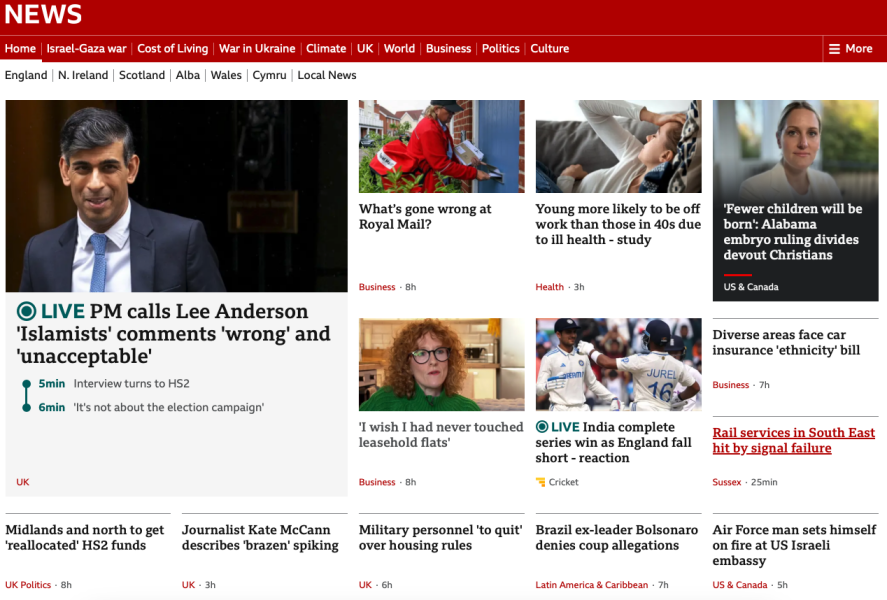Open the cricket players photo
887x600 pixels.
[x=618, y=364]
